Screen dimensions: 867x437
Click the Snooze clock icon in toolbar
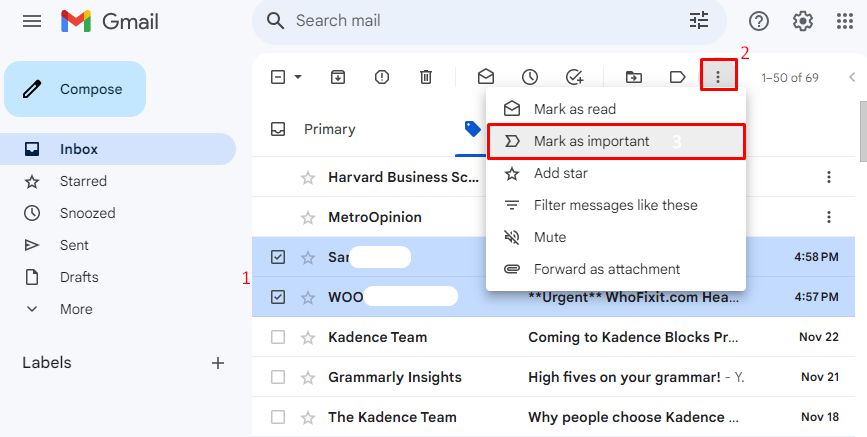click(x=530, y=77)
